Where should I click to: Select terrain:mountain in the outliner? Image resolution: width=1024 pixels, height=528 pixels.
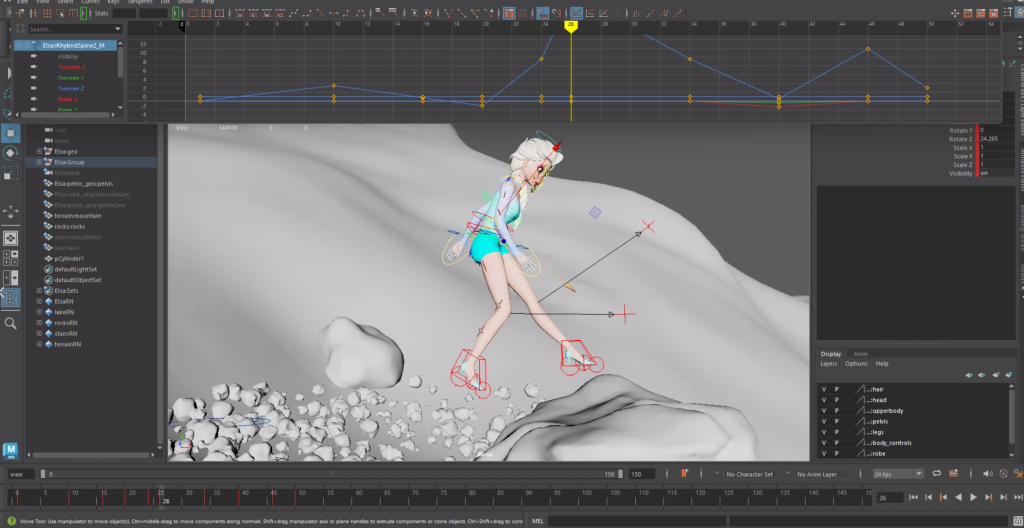(78, 216)
